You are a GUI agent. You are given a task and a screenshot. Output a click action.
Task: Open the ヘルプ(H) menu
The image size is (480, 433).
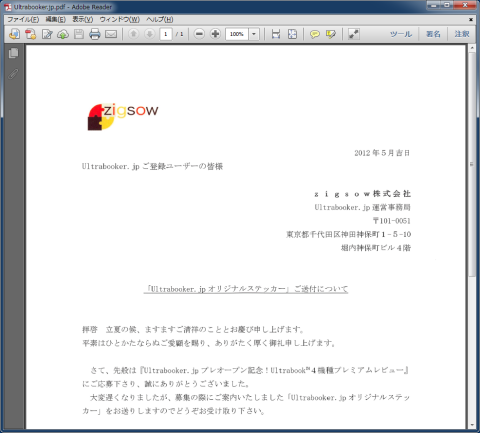tap(160, 19)
